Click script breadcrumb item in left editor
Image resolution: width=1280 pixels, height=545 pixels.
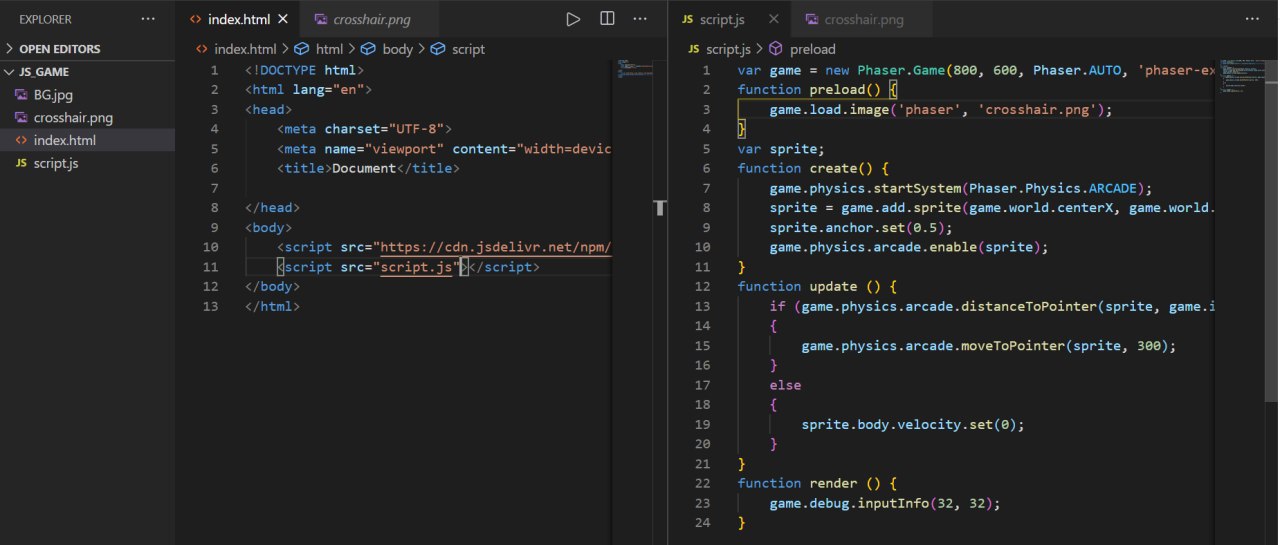[468, 49]
